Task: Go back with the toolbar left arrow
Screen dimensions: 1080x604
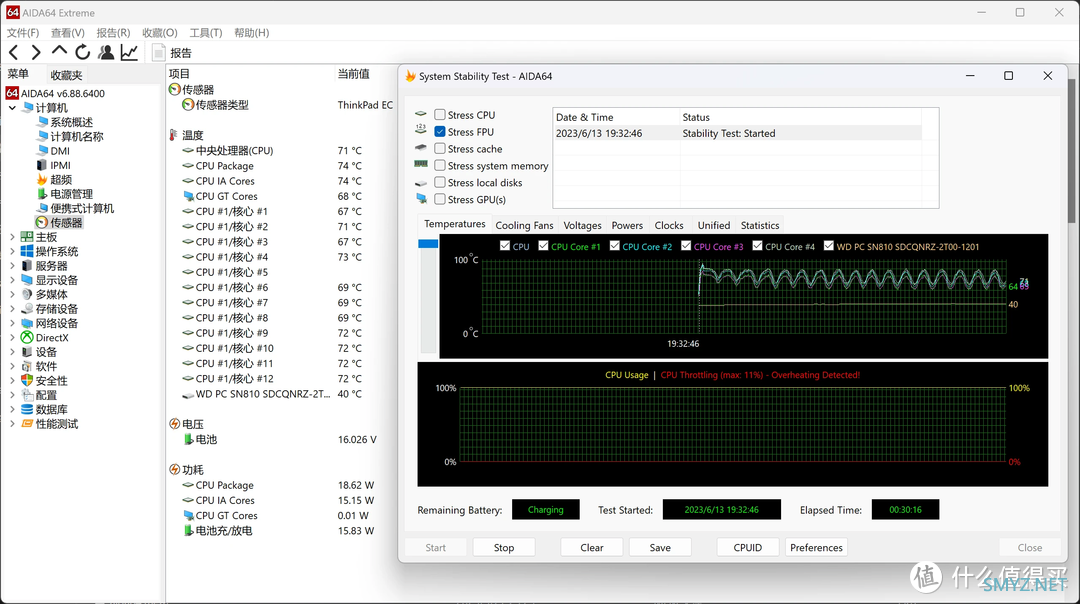Action: tap(14, 52)
